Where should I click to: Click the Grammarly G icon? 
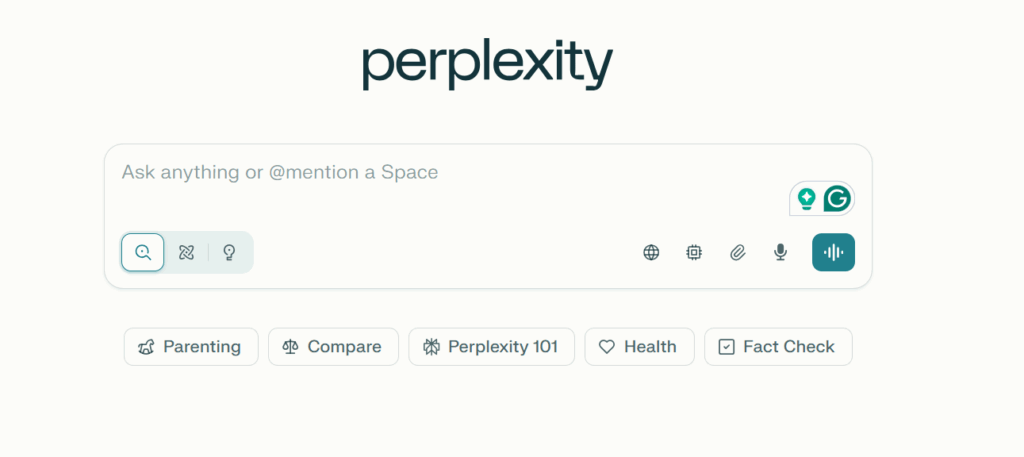[837, 198]
